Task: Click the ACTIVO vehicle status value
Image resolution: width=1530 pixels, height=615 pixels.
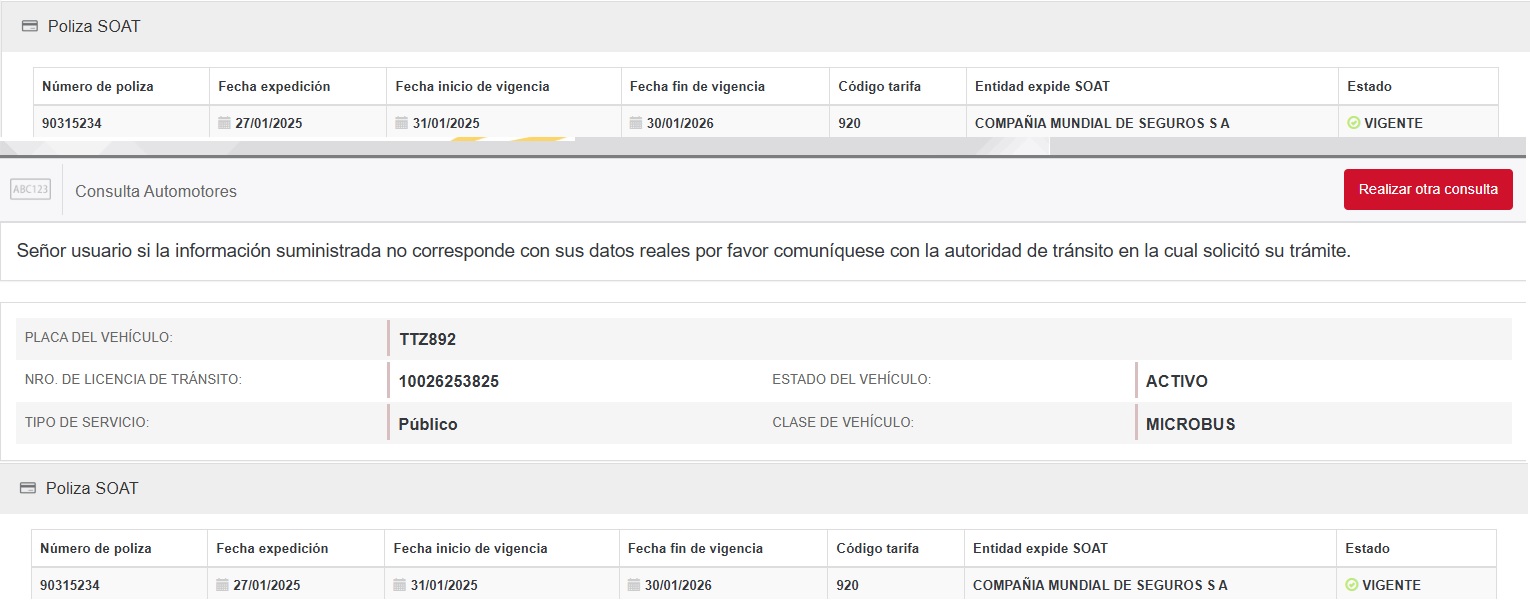Action: point(1176,381)
